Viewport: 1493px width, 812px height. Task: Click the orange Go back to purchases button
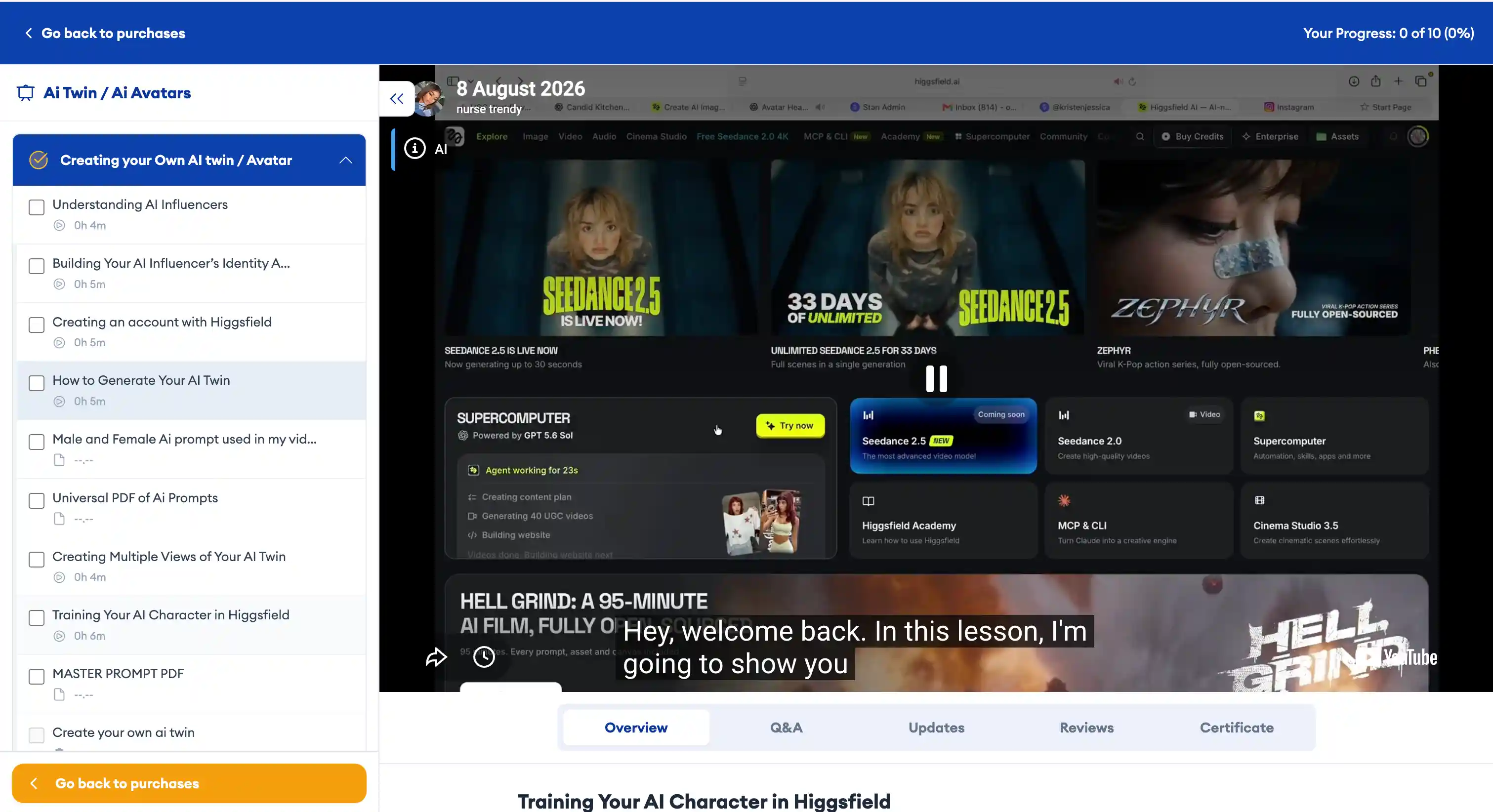tap(189, 783)
